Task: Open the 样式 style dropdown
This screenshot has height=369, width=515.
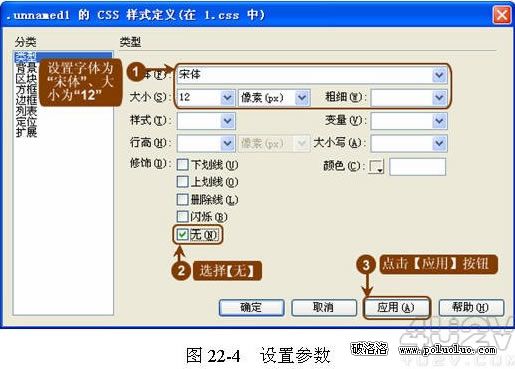Action: coord(227,120)
